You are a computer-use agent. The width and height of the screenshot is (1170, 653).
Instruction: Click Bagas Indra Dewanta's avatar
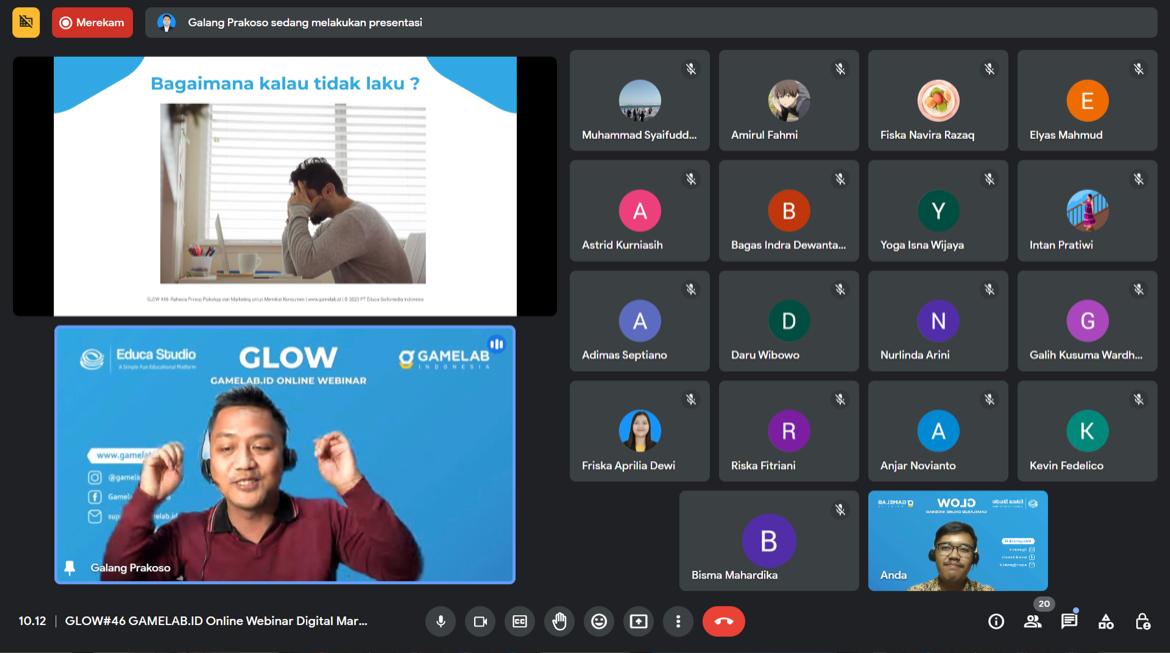tap(789, 210)
